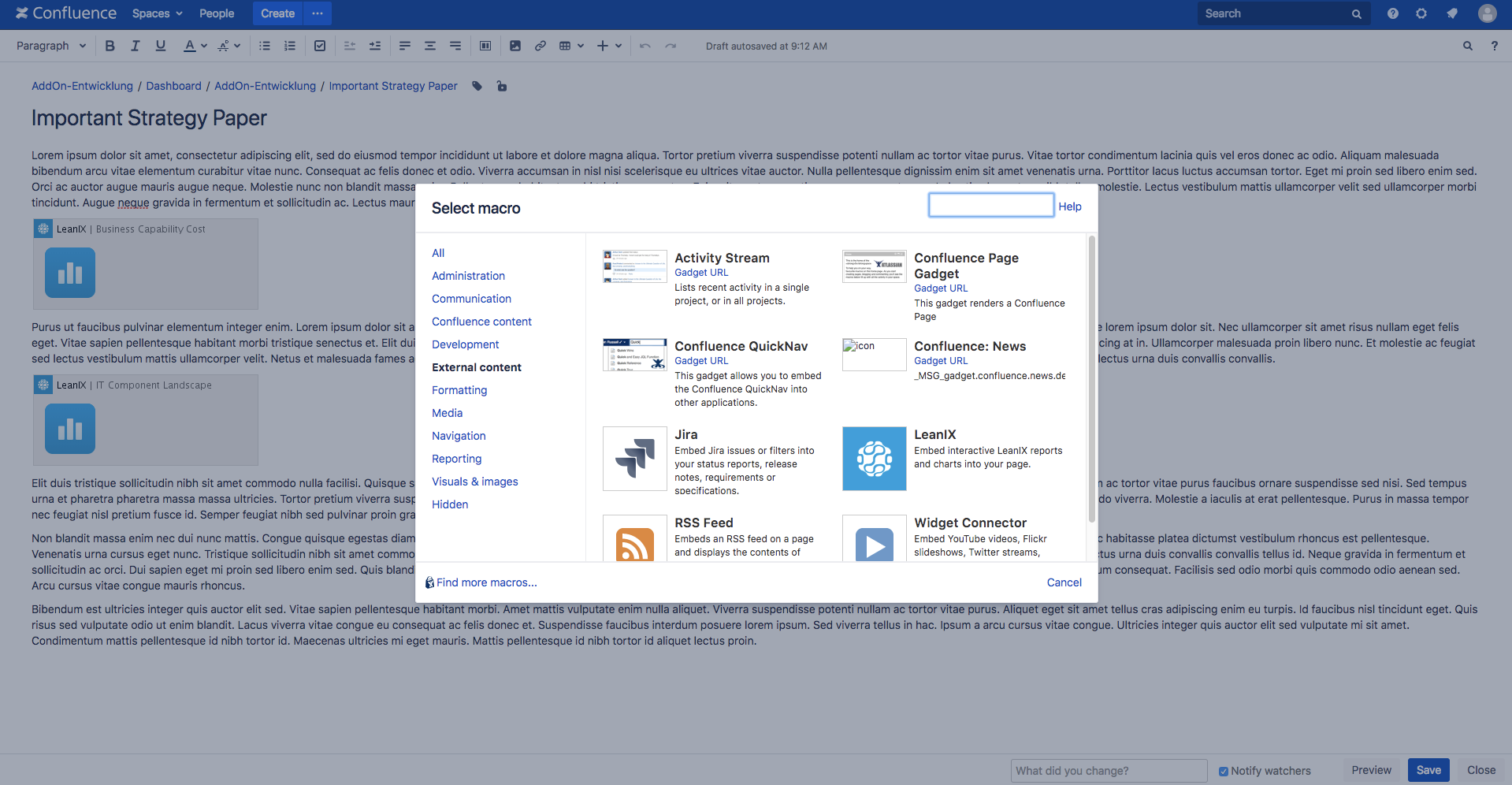Expand the table dropdown arrow
The image size is (1512, 785).
pyautogui.click(x=581, y=46)
